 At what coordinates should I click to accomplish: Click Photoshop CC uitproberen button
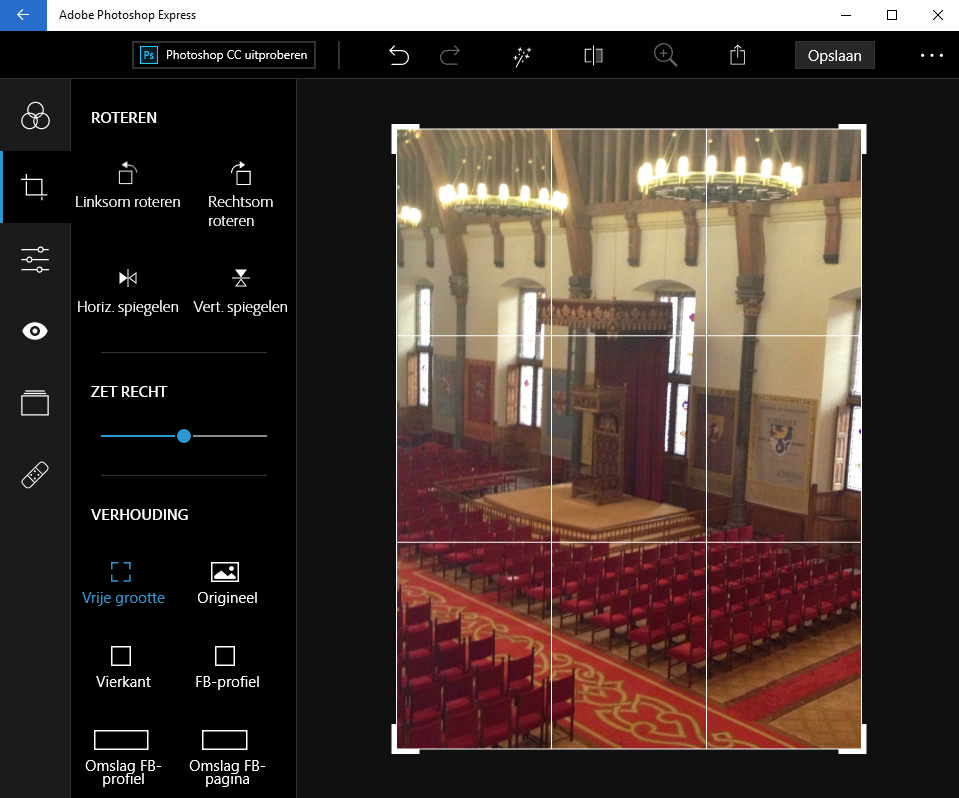(224, 55)
